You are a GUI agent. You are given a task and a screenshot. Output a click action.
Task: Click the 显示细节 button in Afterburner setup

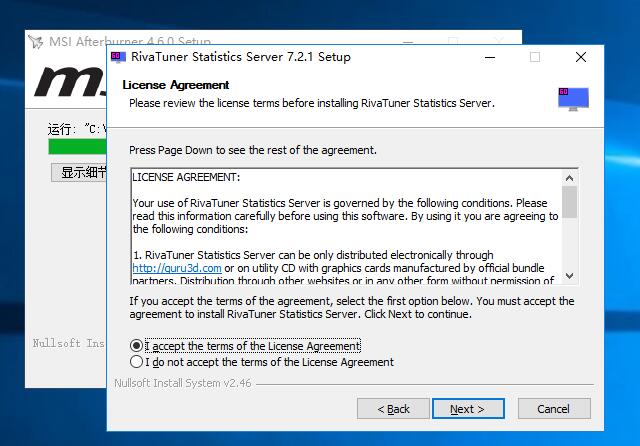coord(80,172)
